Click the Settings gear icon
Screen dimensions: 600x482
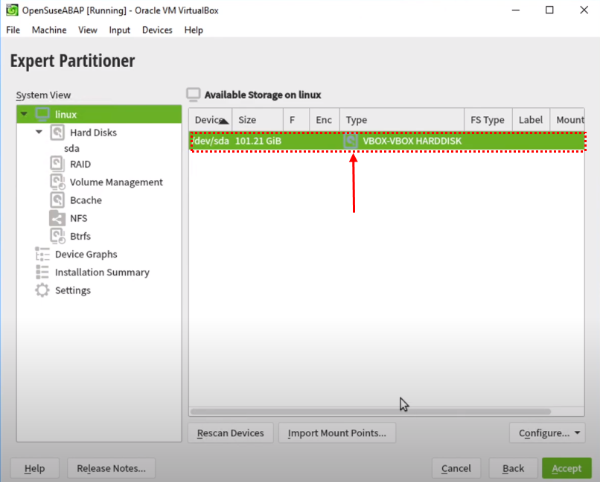42,290
